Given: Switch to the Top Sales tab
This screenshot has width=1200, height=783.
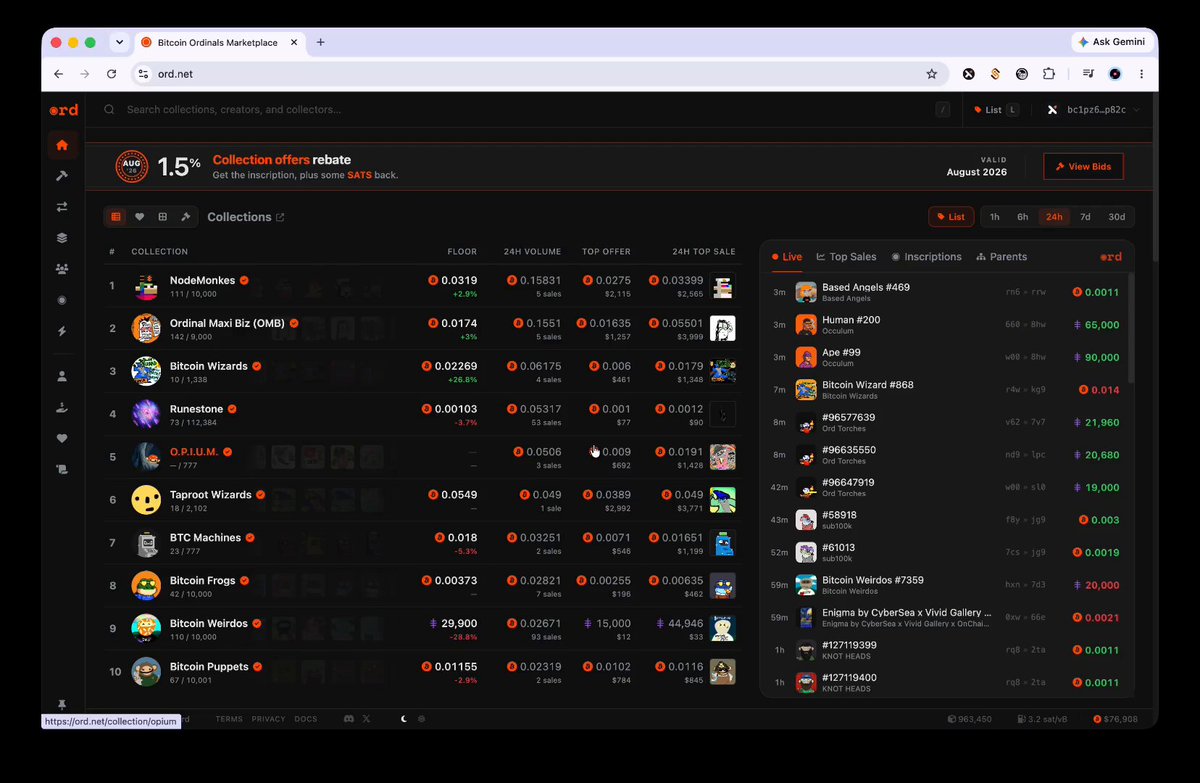Looking at the screenshot, I should (x=846, y=257).
